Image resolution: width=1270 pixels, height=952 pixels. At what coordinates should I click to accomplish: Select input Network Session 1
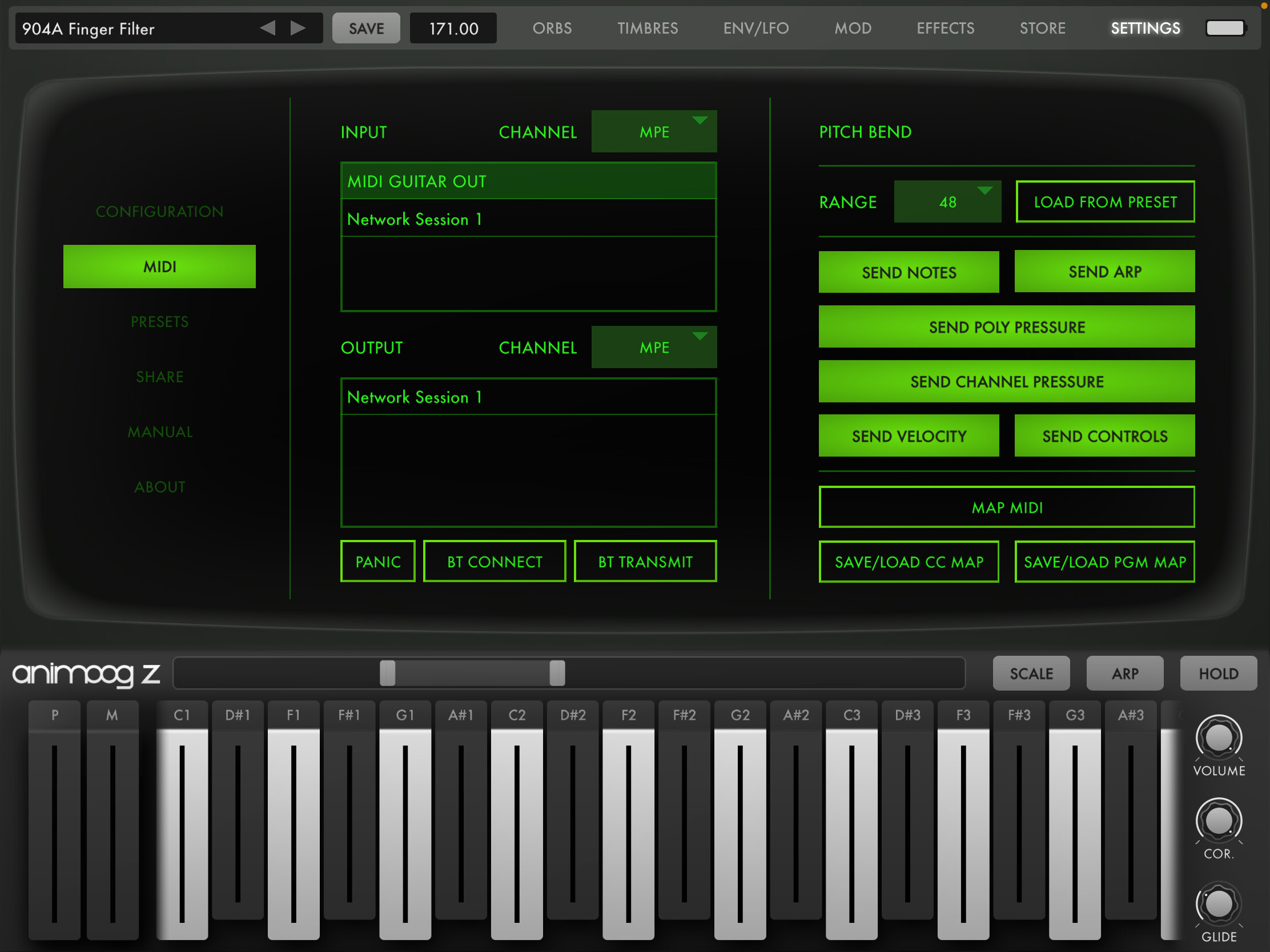pos(528,219)
